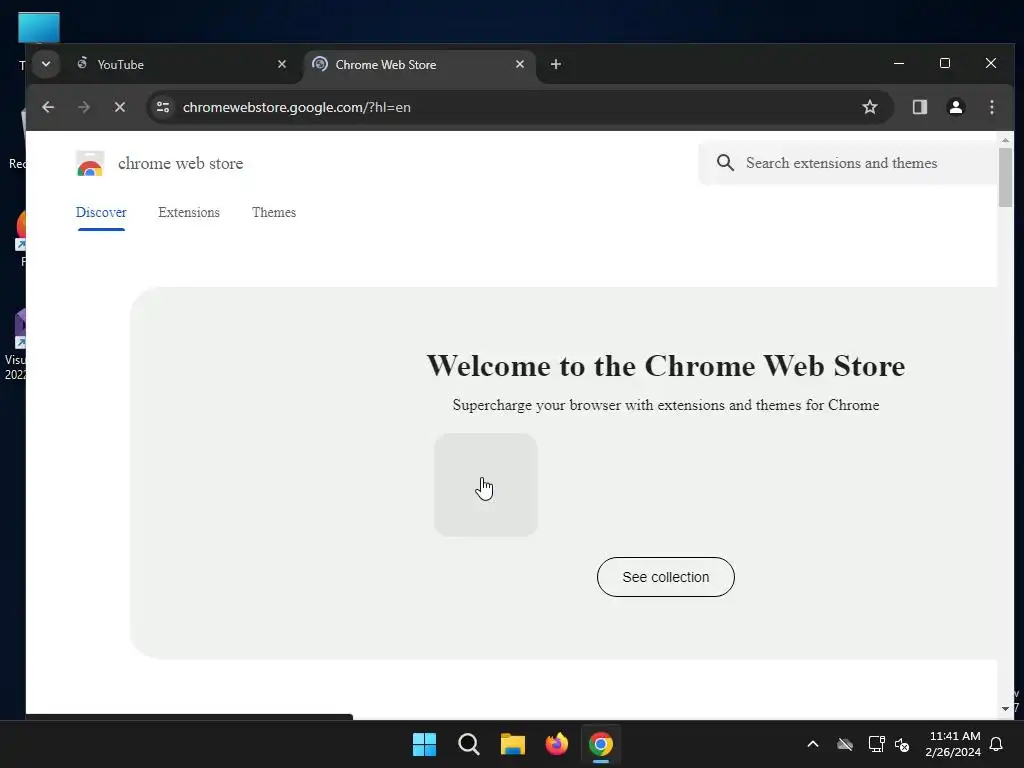Show hidden system tray icons
Viewport: 1024px width, 768px height.
(x=812, y=744)
